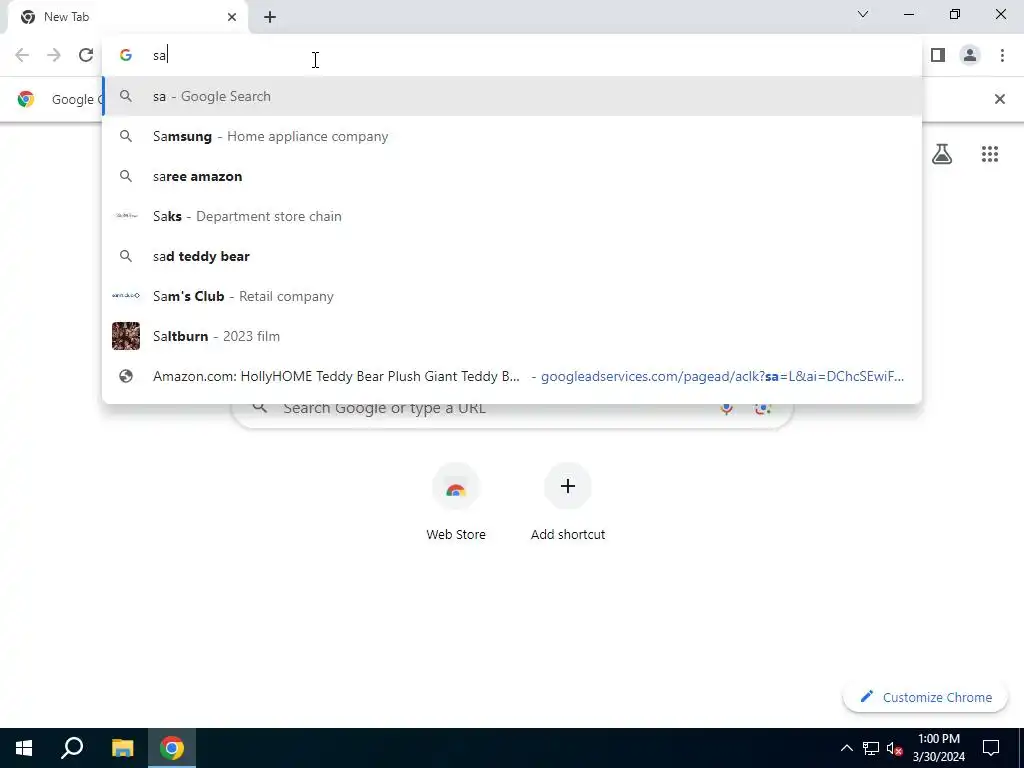Click the globe icon beside Amazon suggestion

tap(126, 376)
